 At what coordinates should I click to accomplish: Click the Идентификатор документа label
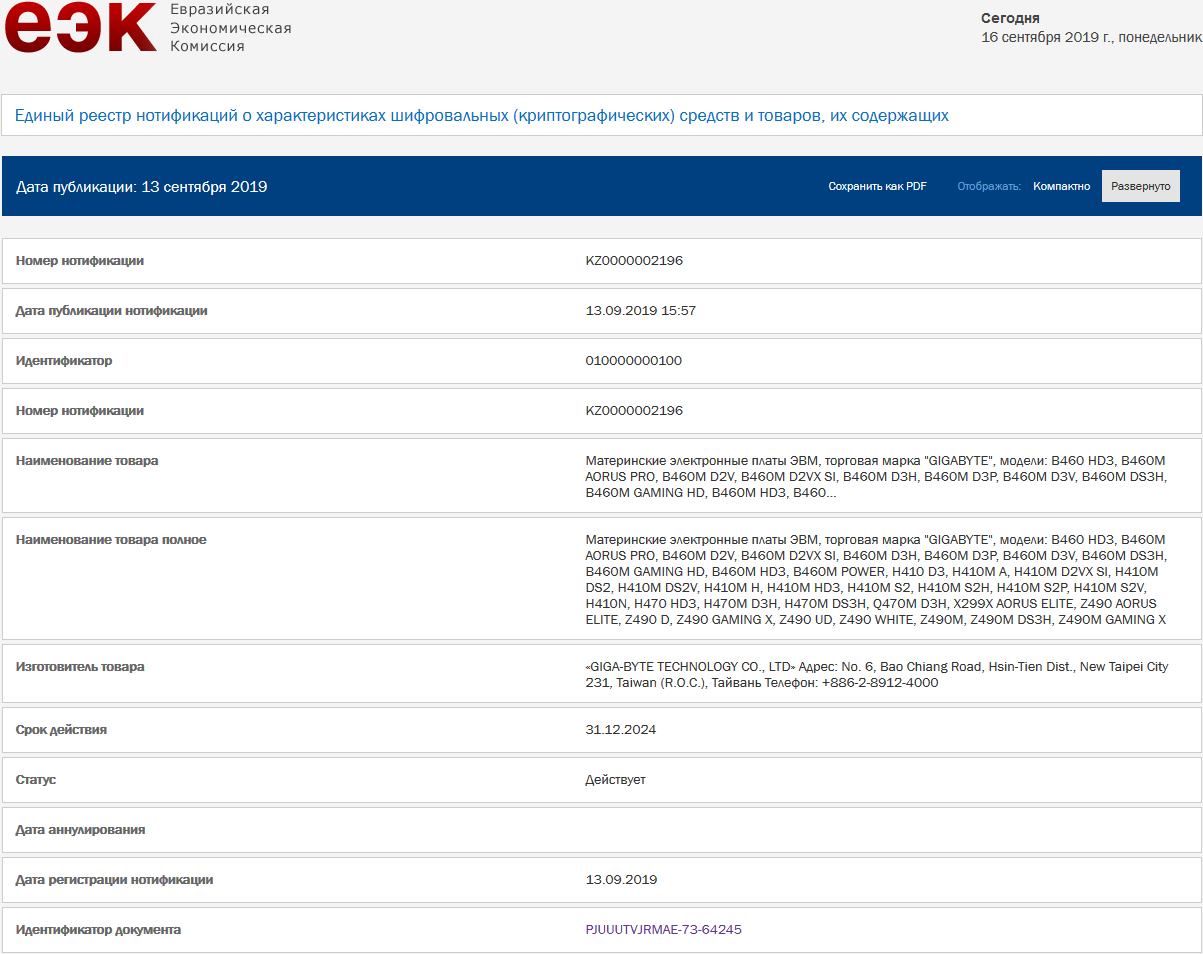pos(98,930)
